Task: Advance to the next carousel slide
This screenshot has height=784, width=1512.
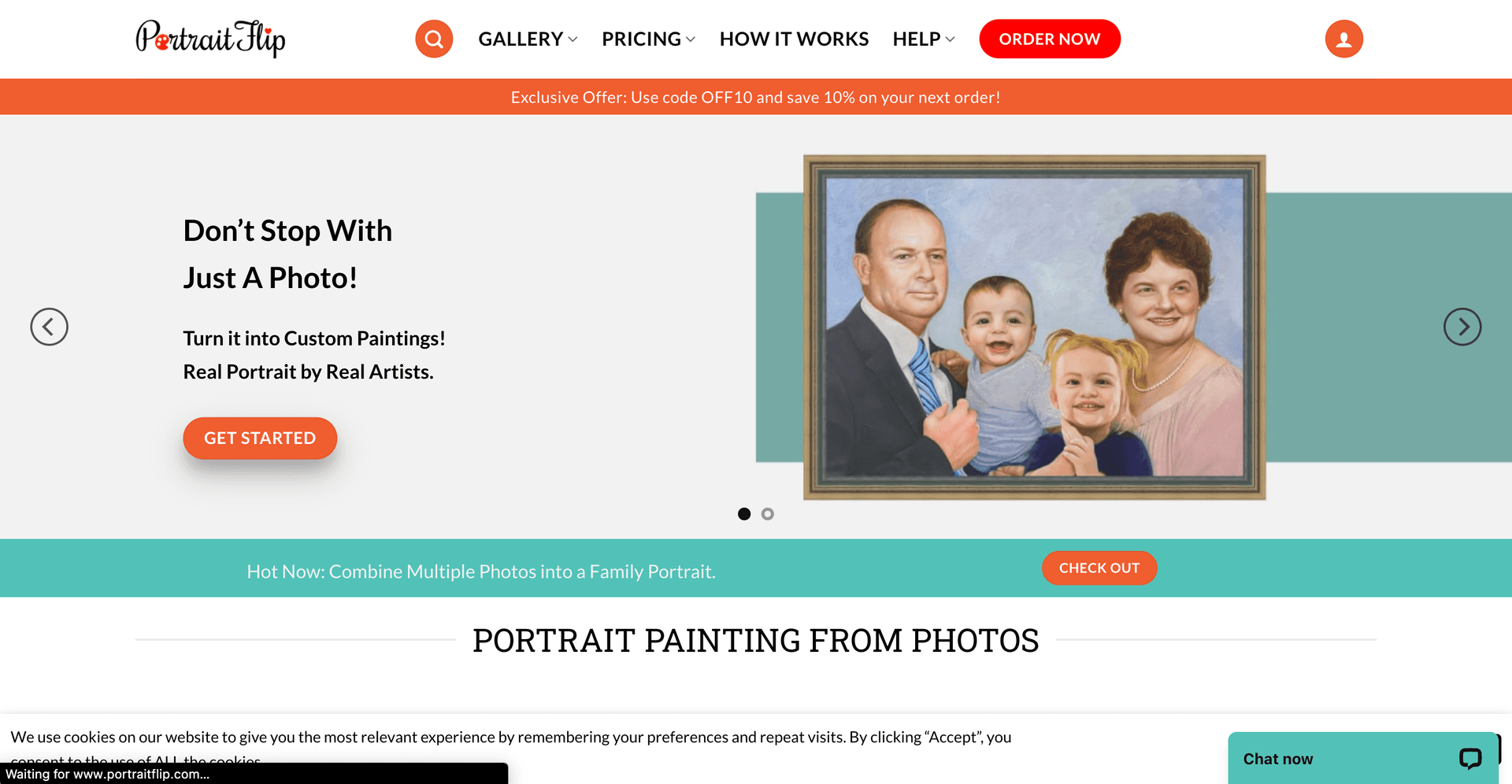Action: [1462, 327]
